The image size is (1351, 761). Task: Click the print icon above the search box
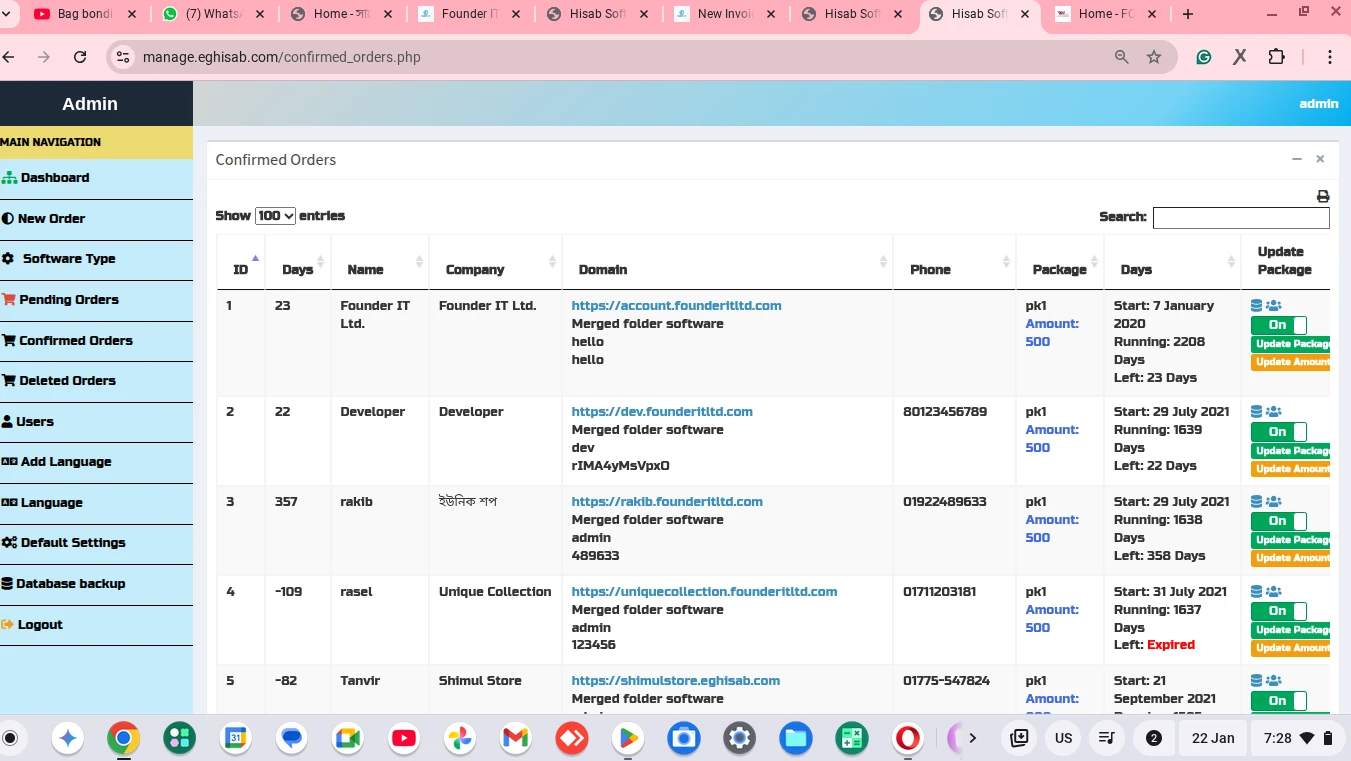coord(1323,197)
